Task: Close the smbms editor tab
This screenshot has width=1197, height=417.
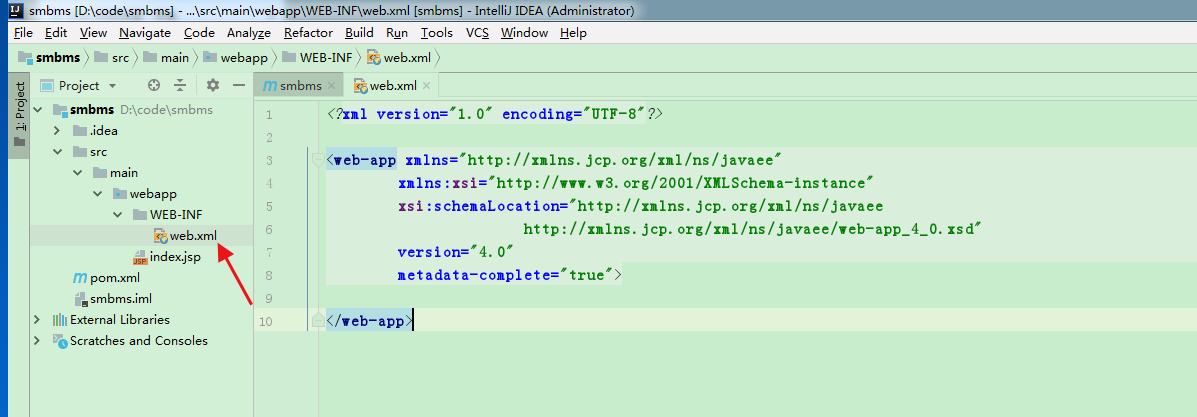Action: point(331,86)
